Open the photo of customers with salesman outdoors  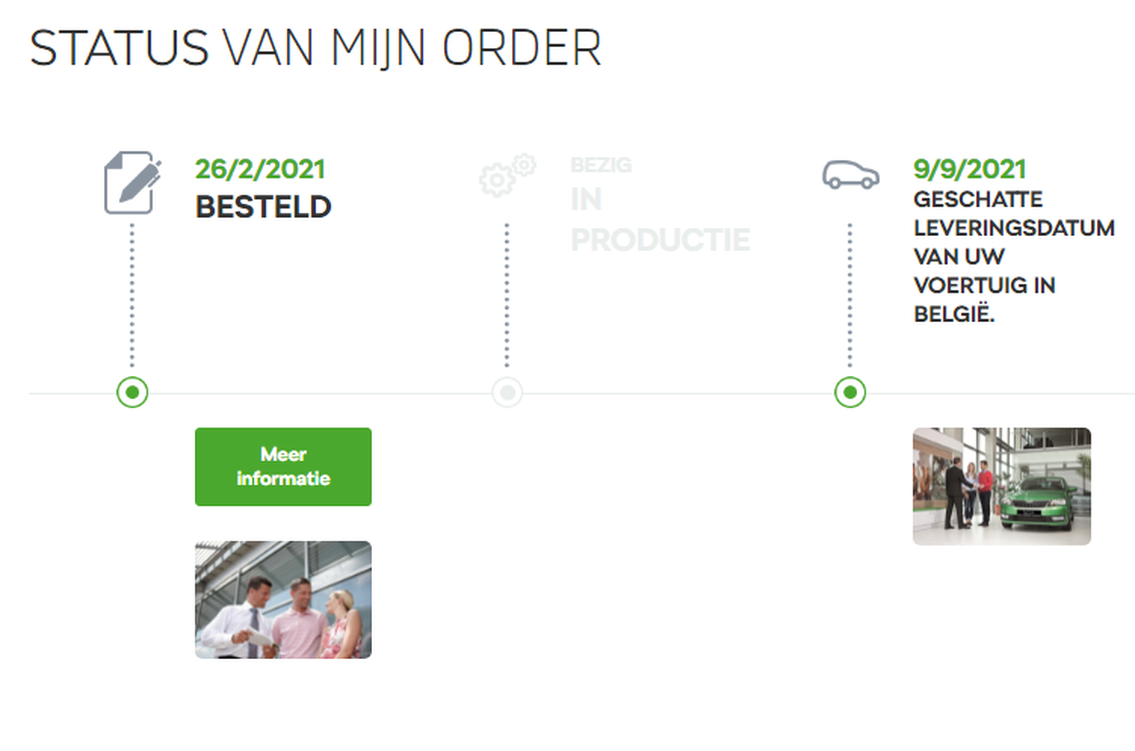[x=283, y=600]
